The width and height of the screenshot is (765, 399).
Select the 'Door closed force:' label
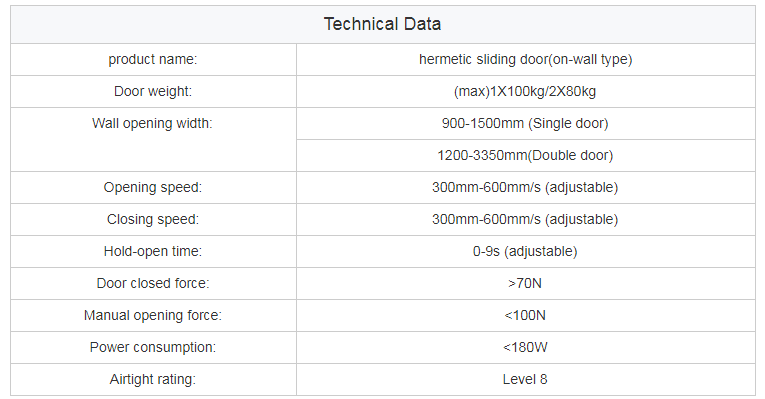pyautogui.click(x=153, y=283)
